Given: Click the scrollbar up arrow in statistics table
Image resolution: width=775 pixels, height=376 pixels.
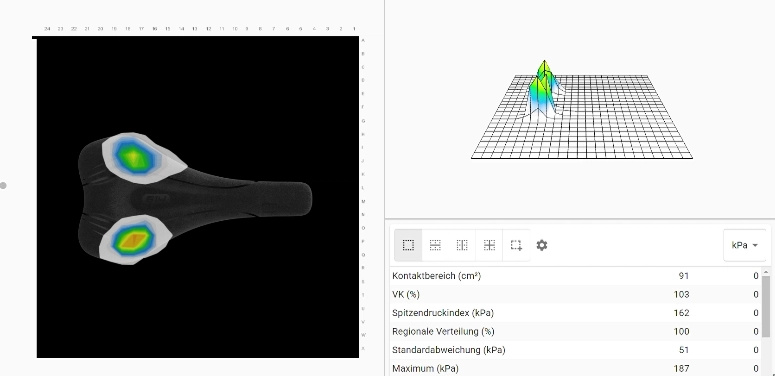Looking at the screenshot, I should click(x=766, y=272).
